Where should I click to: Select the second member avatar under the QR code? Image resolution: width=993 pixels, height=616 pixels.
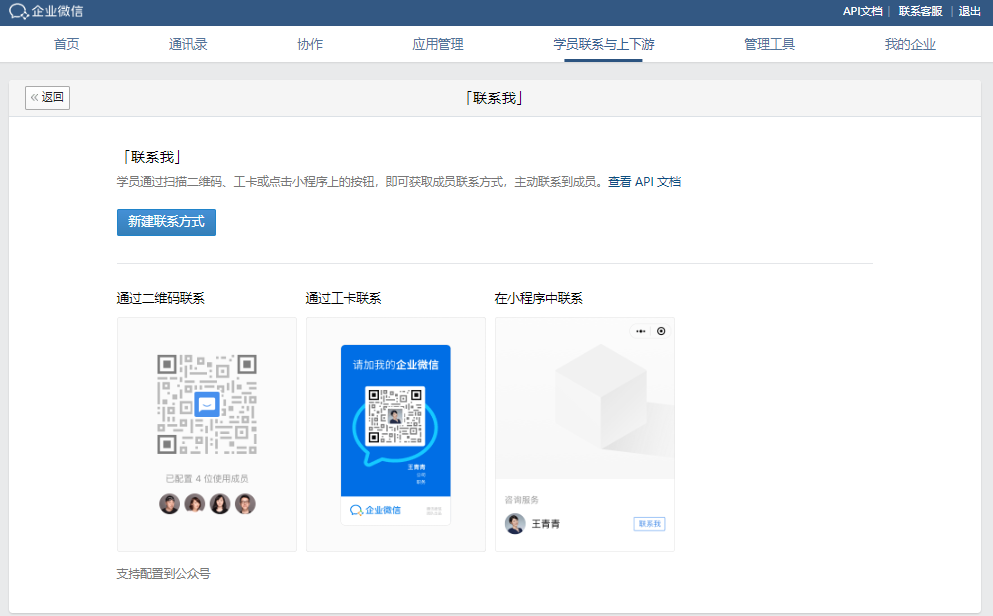[x=194, y=504]
